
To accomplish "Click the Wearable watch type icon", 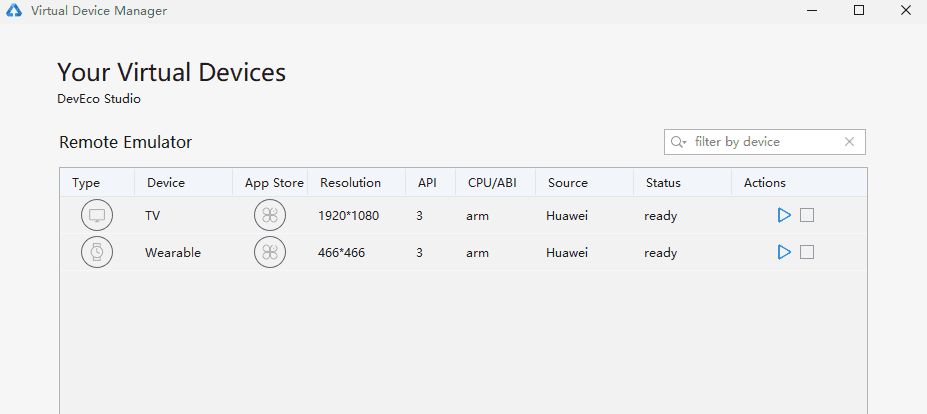I will click(97, 253).
